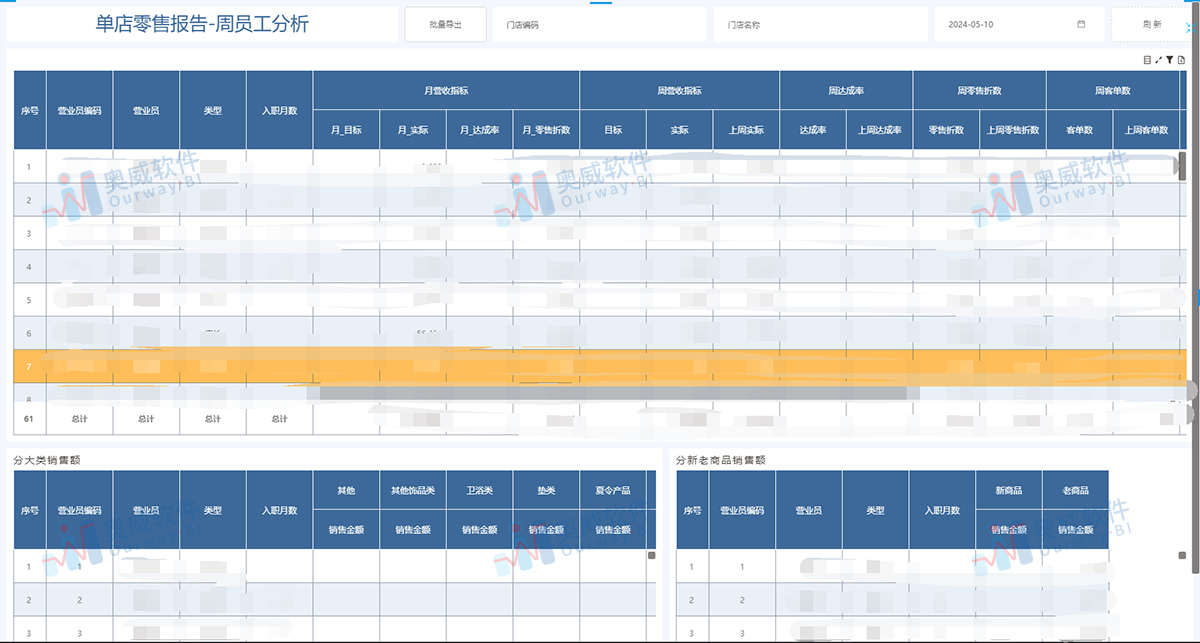Select the 月_零售折数 column header

546,130
